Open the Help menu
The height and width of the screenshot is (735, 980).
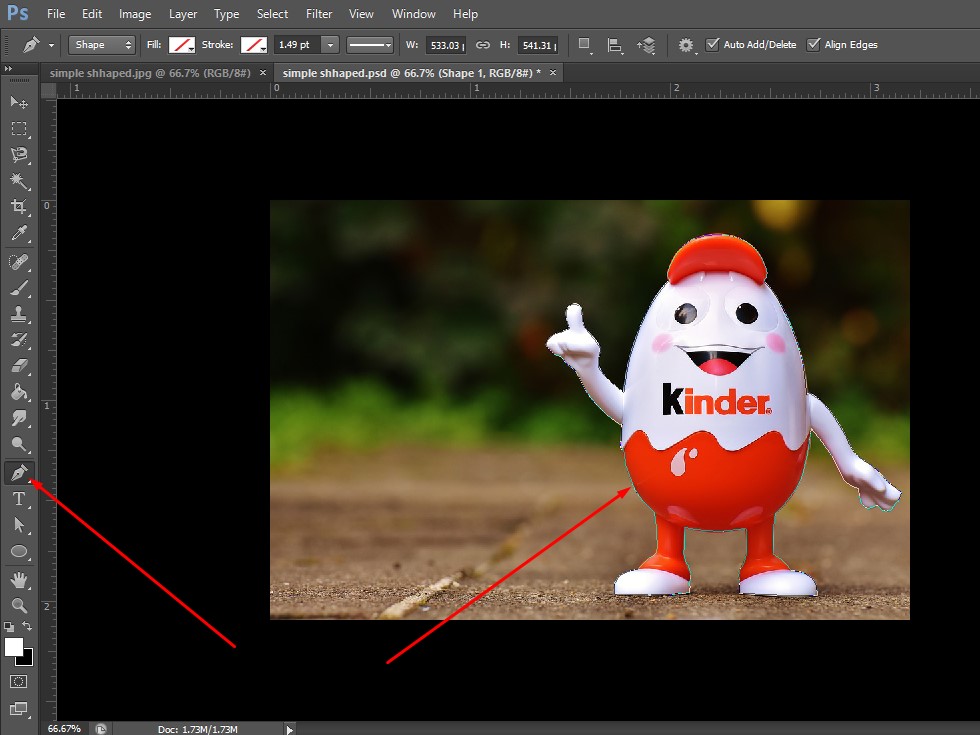465,14
